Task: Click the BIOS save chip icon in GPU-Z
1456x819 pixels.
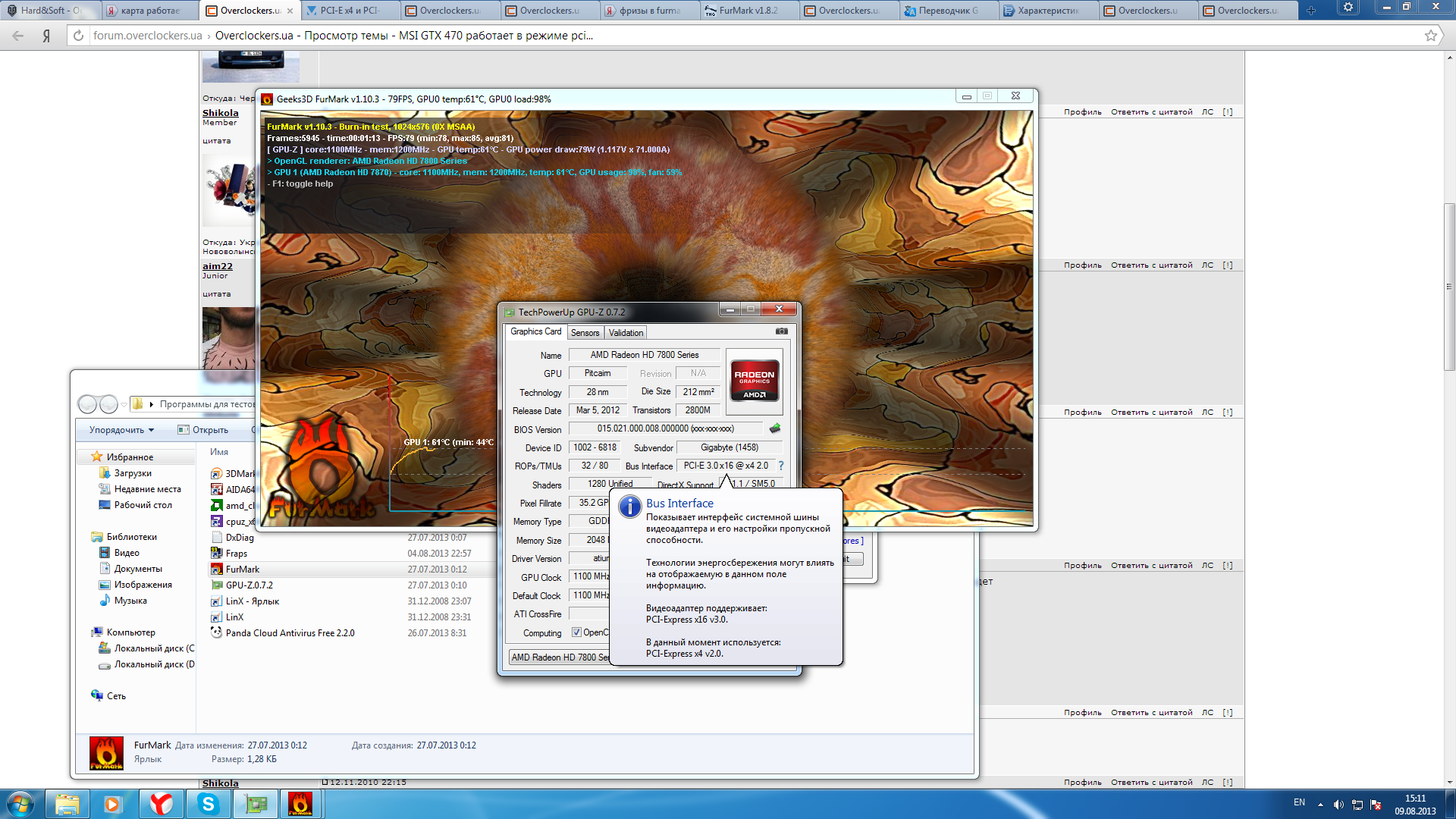Action: (x=775, y=428)
